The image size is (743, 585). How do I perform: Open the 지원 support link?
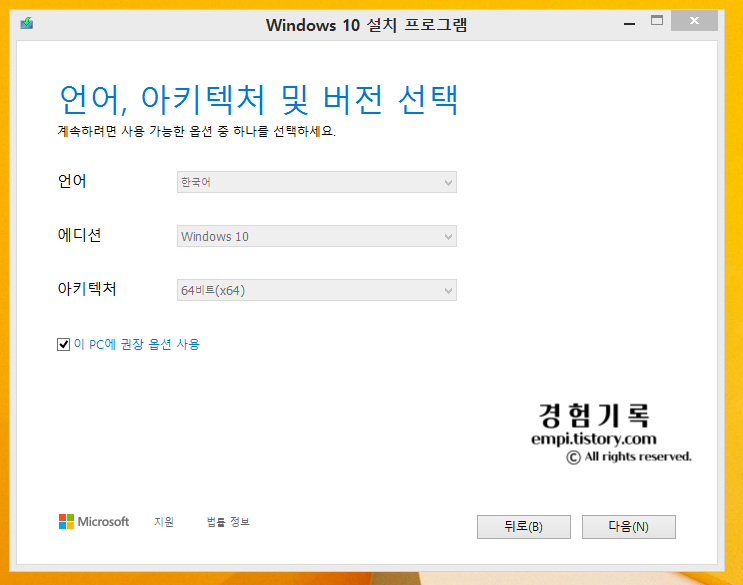point(164,522)
